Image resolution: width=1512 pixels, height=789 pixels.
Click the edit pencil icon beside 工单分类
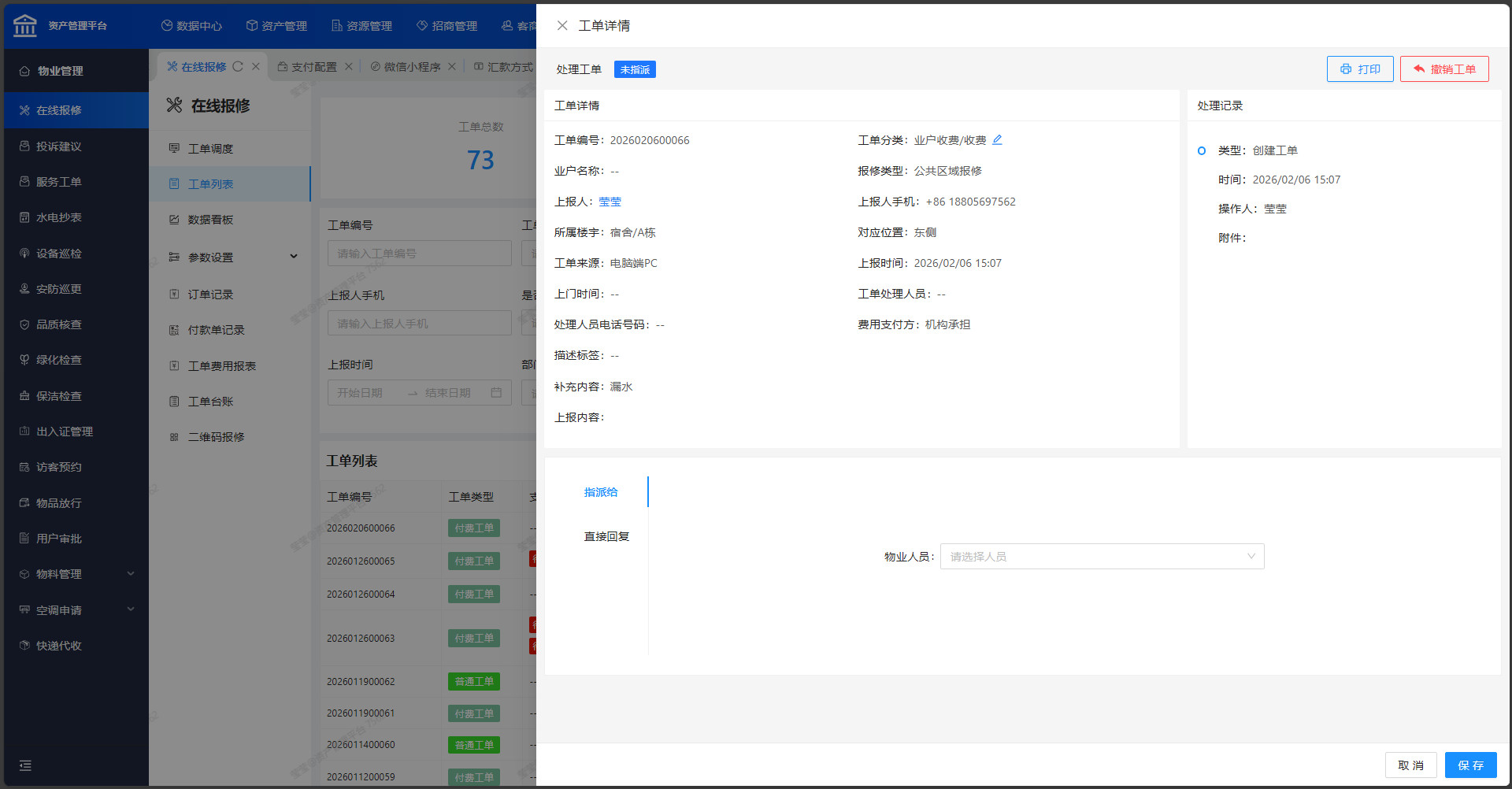(x=997, y=139)
